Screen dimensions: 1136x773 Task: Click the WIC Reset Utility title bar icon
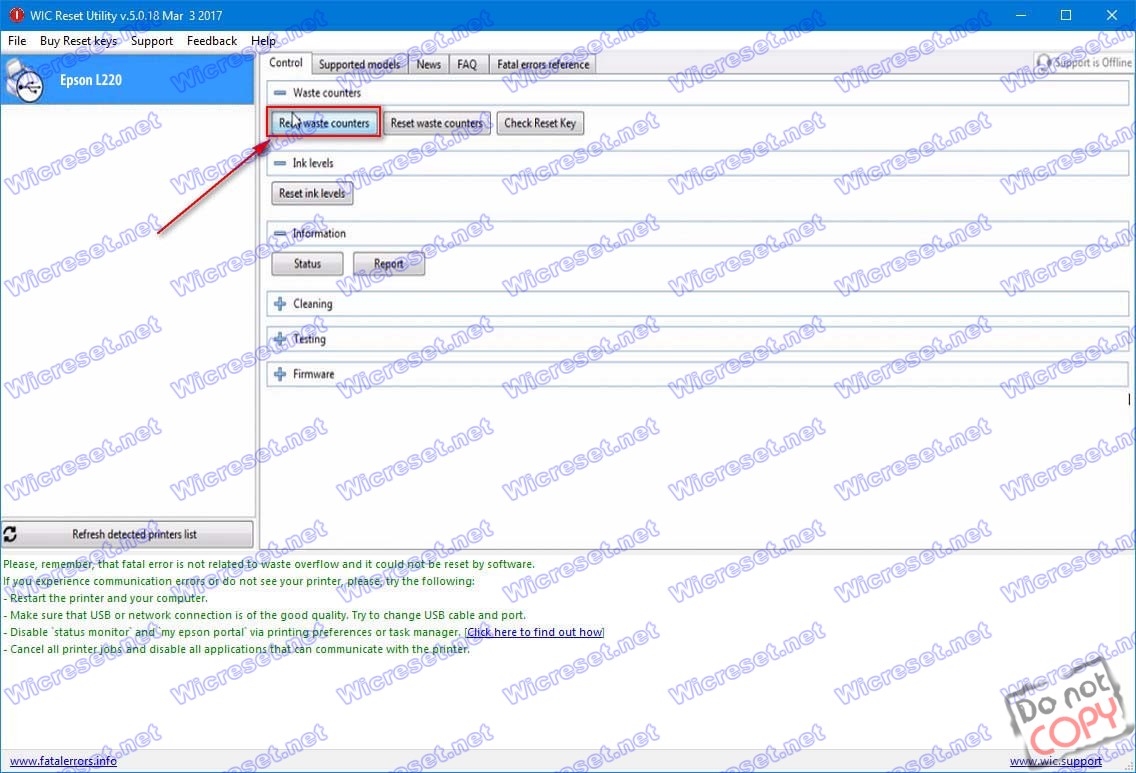click(16, 14)
